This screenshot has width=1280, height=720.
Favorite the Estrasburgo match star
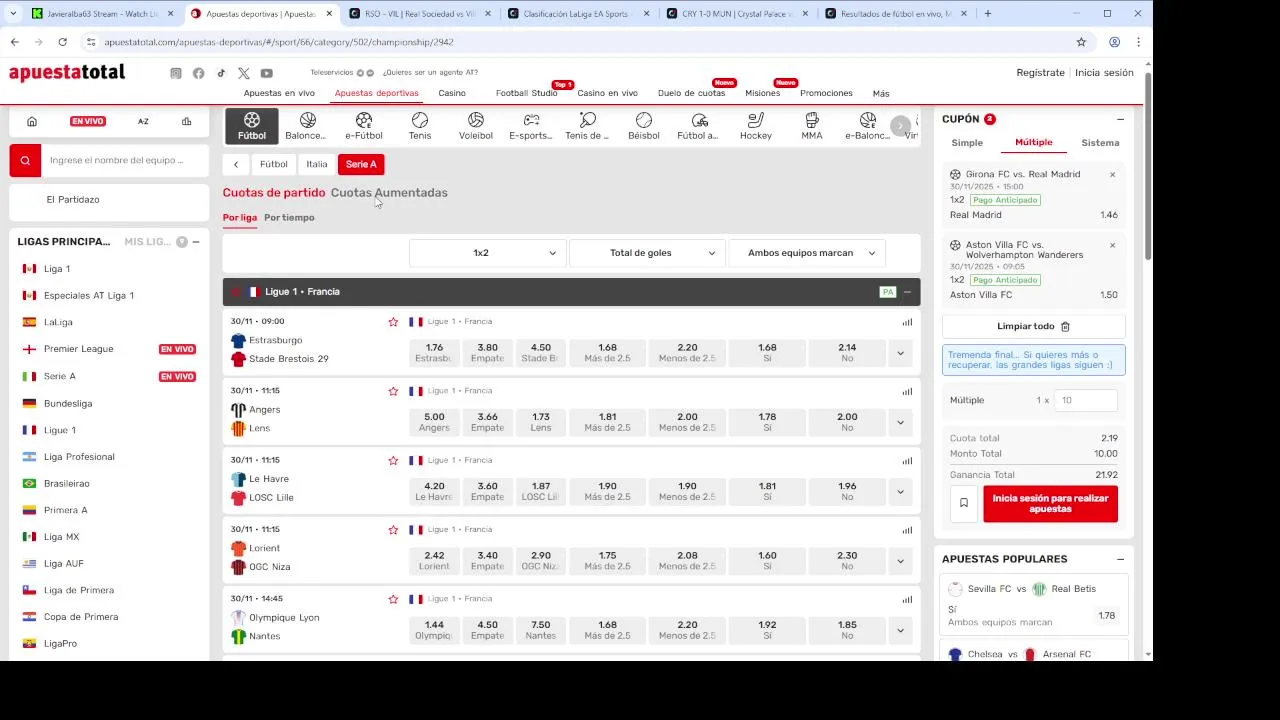pos(393,322)
